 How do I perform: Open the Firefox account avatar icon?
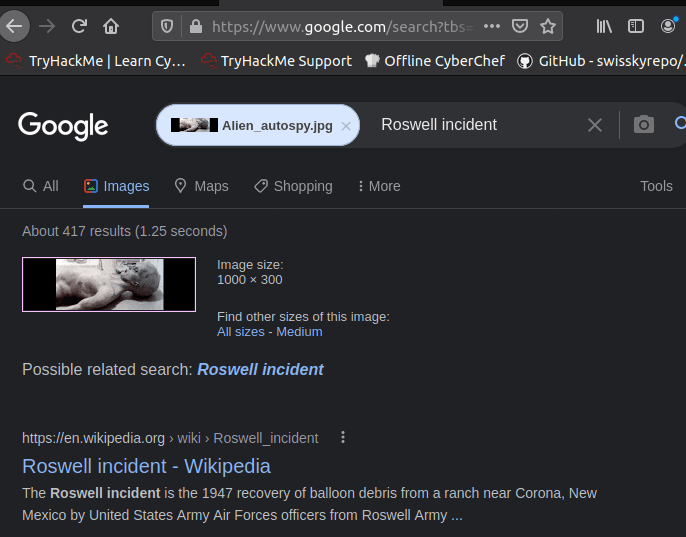point(668,26)
